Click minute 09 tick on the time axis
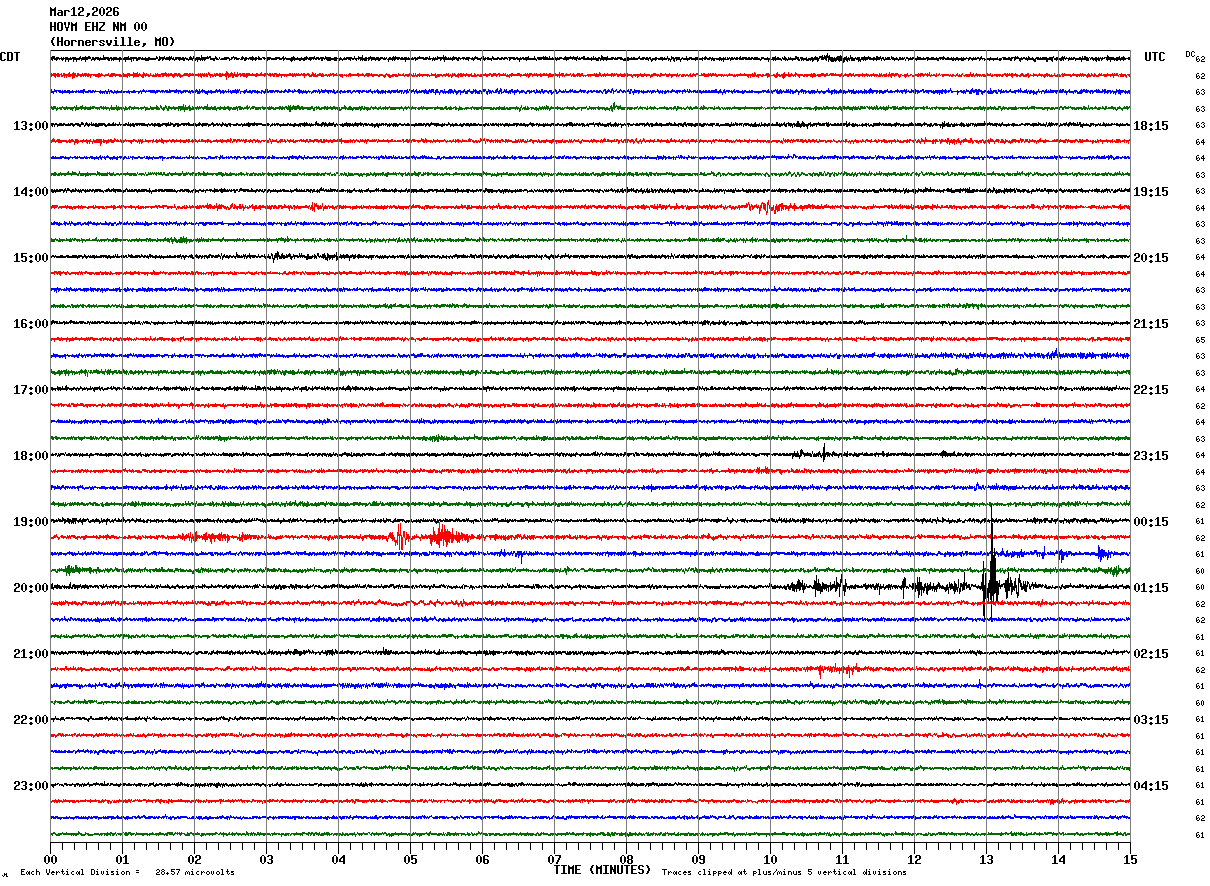The image size is (1210, 886). click(698, 859)
